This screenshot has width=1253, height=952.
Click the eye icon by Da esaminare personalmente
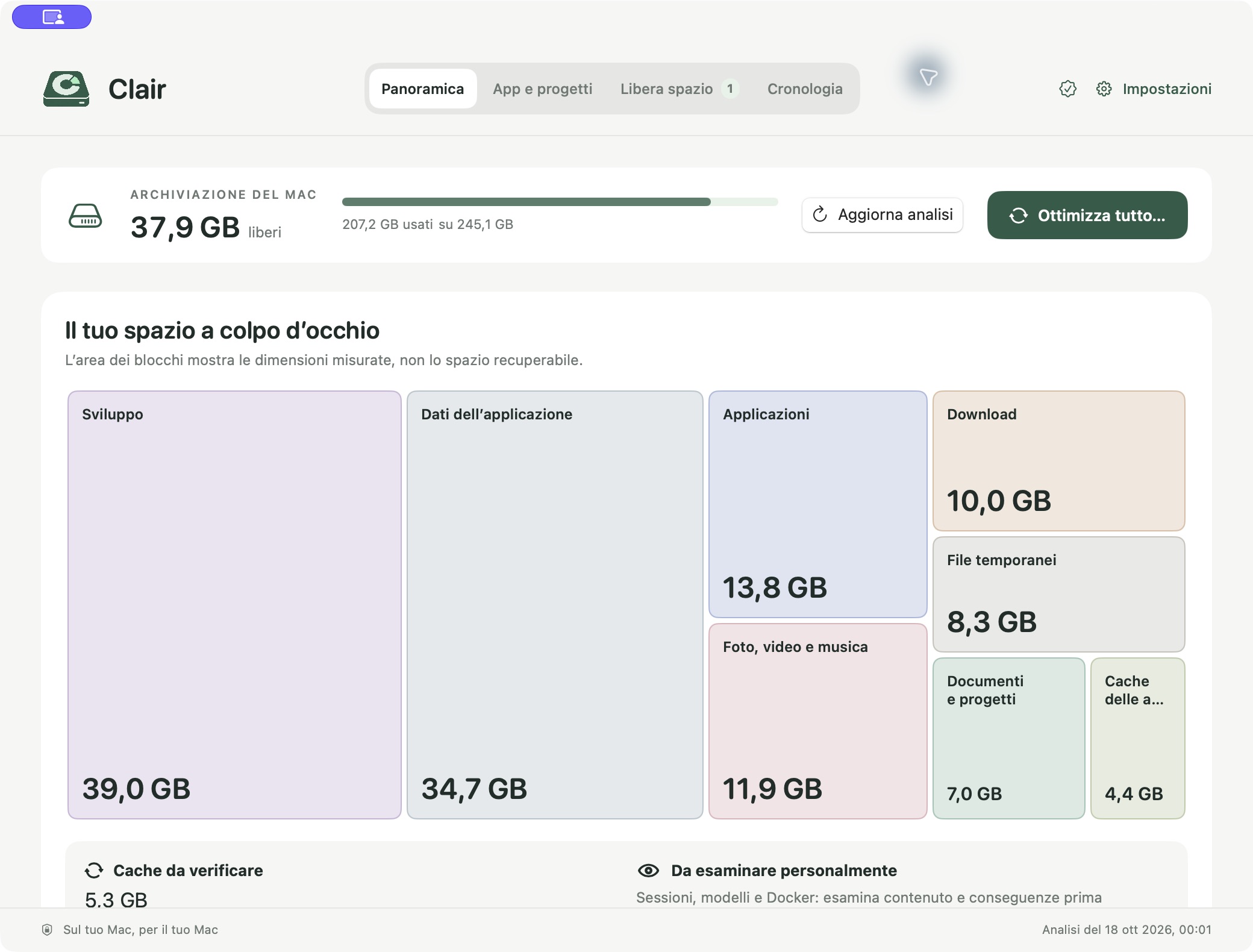click(648, 871)
